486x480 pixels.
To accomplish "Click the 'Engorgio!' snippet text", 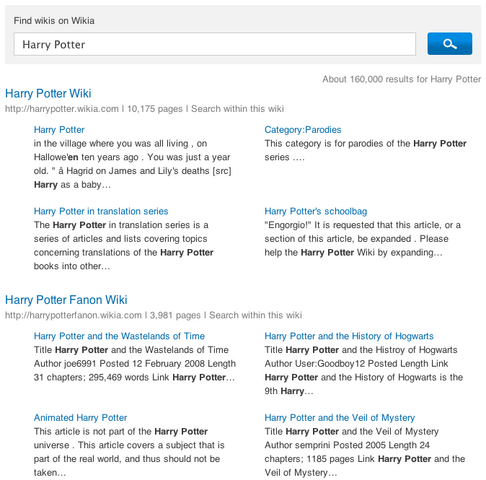I will coord(287,225).
